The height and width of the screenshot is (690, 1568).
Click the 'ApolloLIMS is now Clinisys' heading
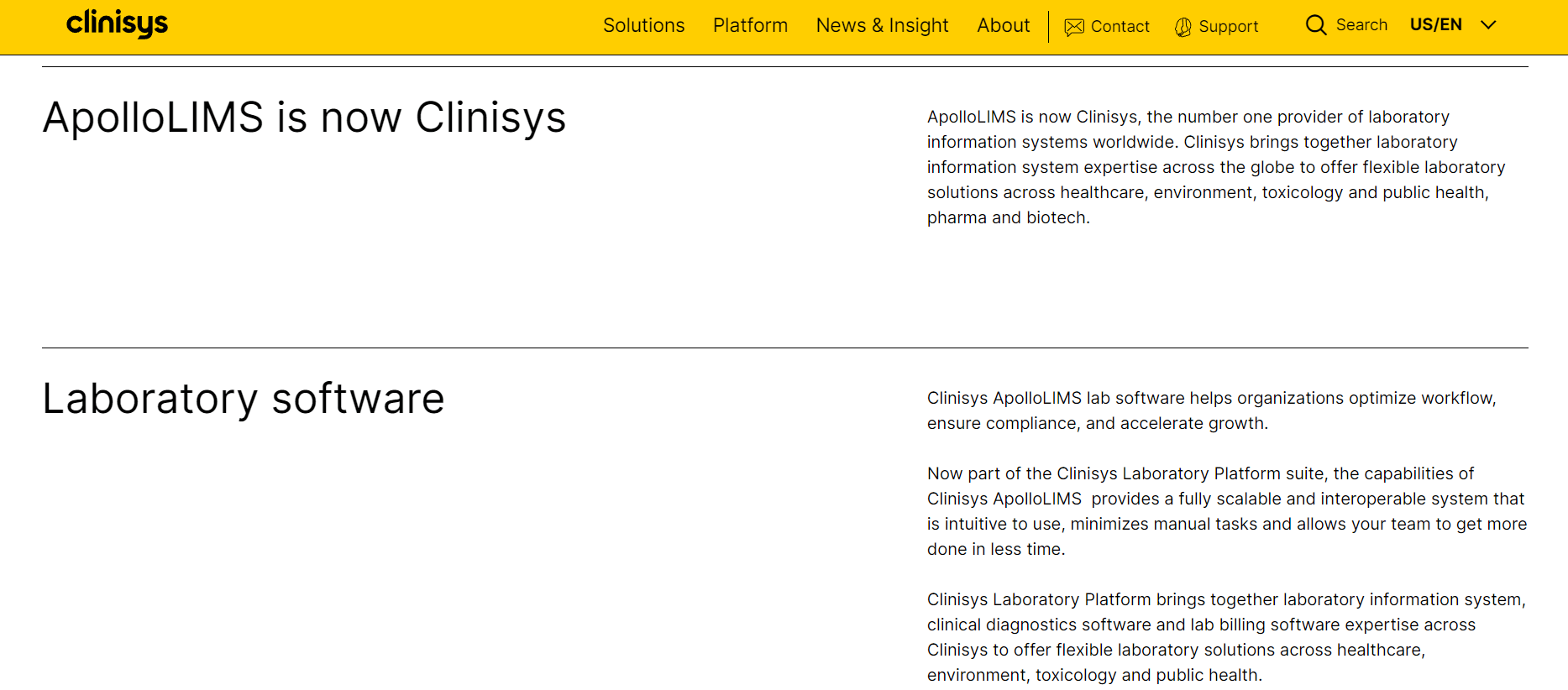click(304, 118)
